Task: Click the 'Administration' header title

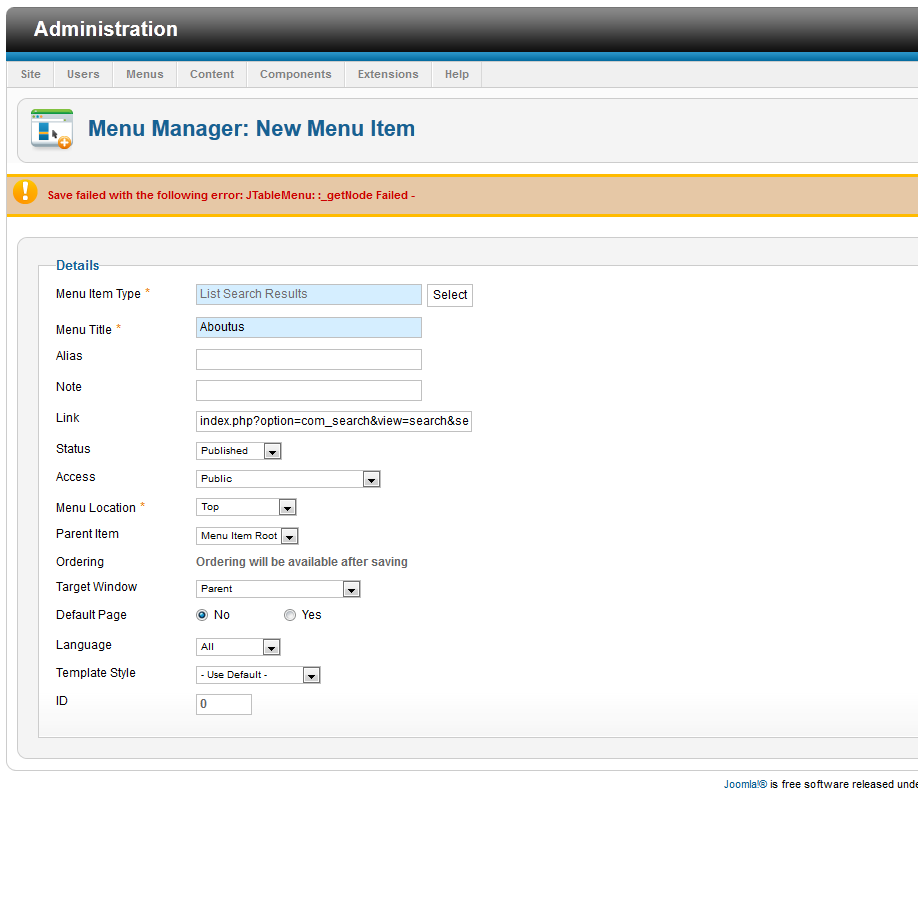Action: click(105, 29)
